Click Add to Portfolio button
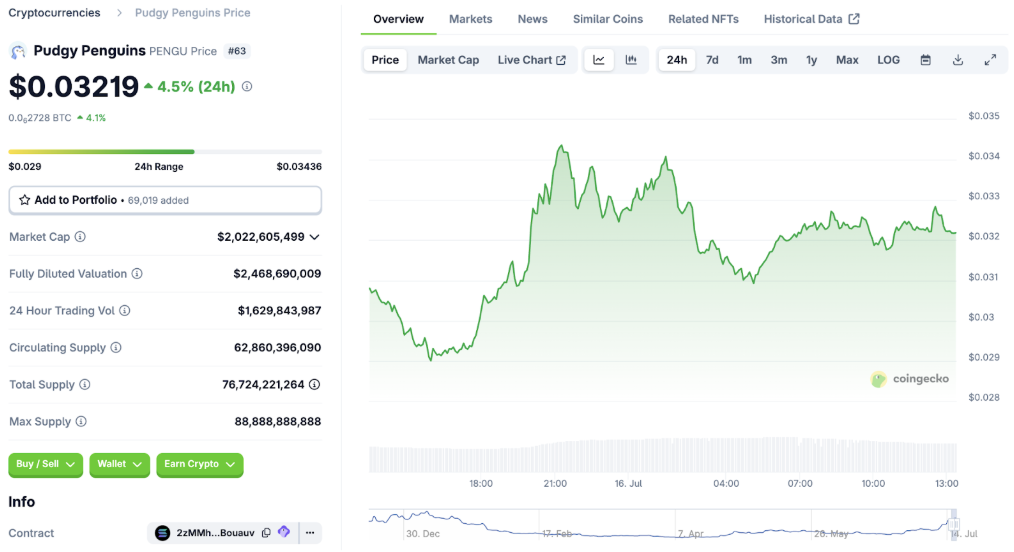The width and height of the screenshot is (1014, 552). [x=165, y=200]
